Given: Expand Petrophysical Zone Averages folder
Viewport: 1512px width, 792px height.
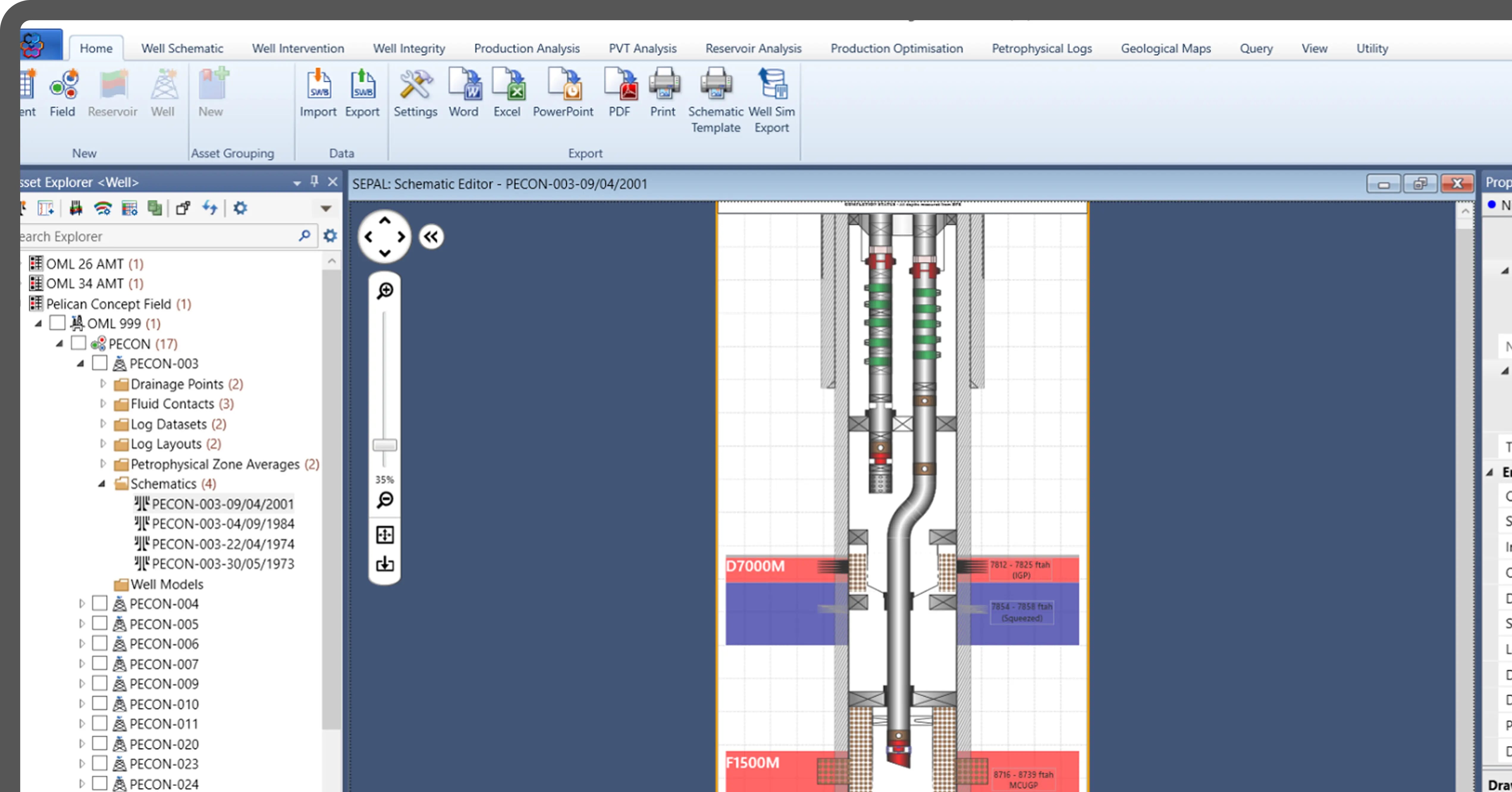Looking at the screenshot, I should 103,463.
